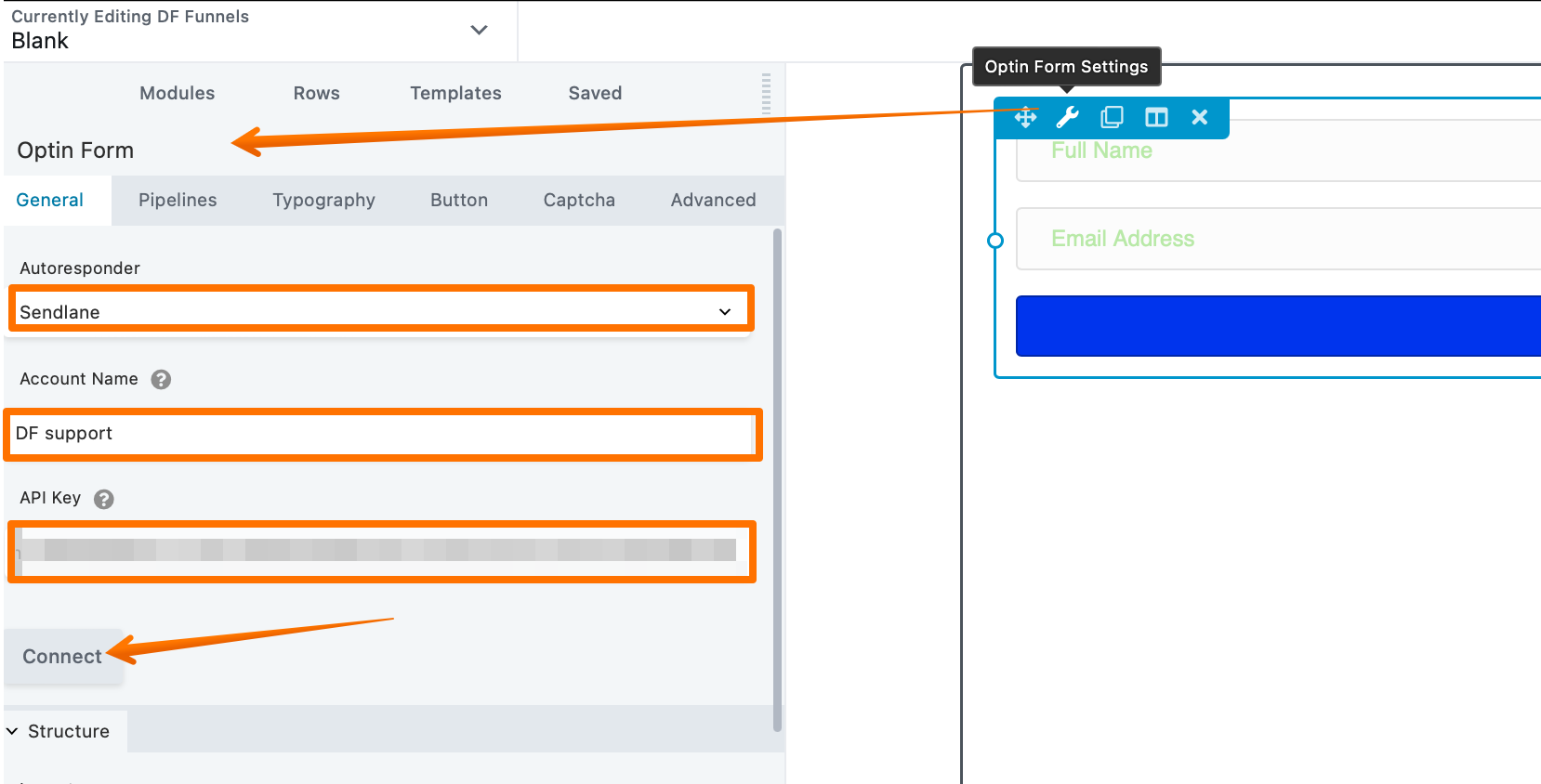Go to the Rows panel tab
Viewport: 1541px width, 784px height.
click(317, 93)
